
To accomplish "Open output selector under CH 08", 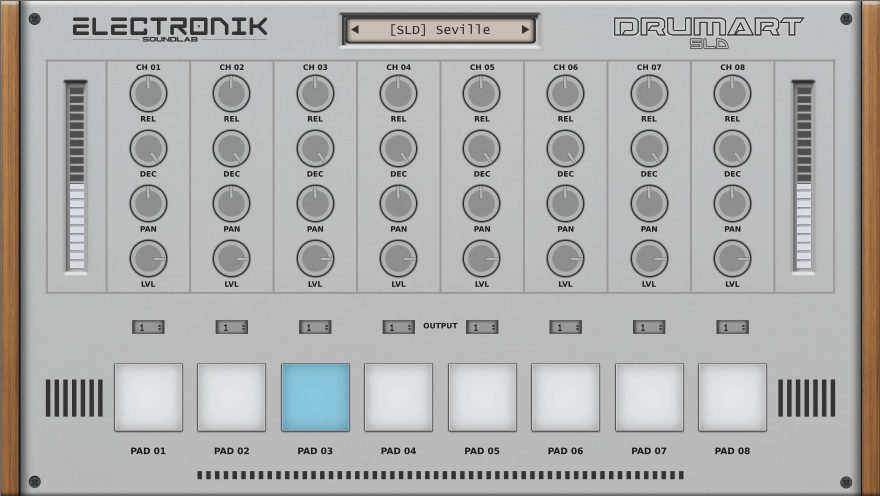I will coord(732,327).
